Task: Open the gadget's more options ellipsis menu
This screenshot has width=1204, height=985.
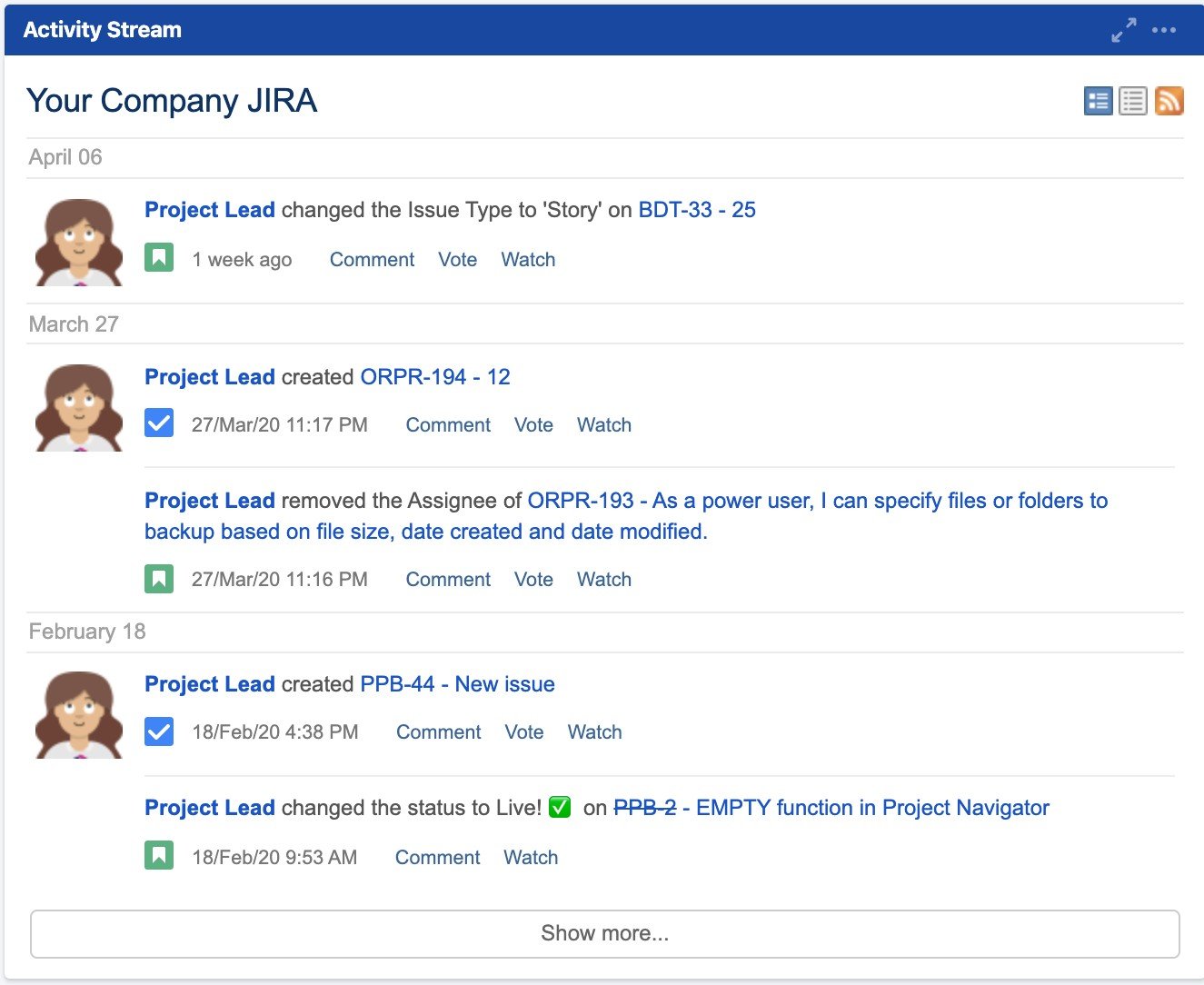Action: click(1164, 30)
